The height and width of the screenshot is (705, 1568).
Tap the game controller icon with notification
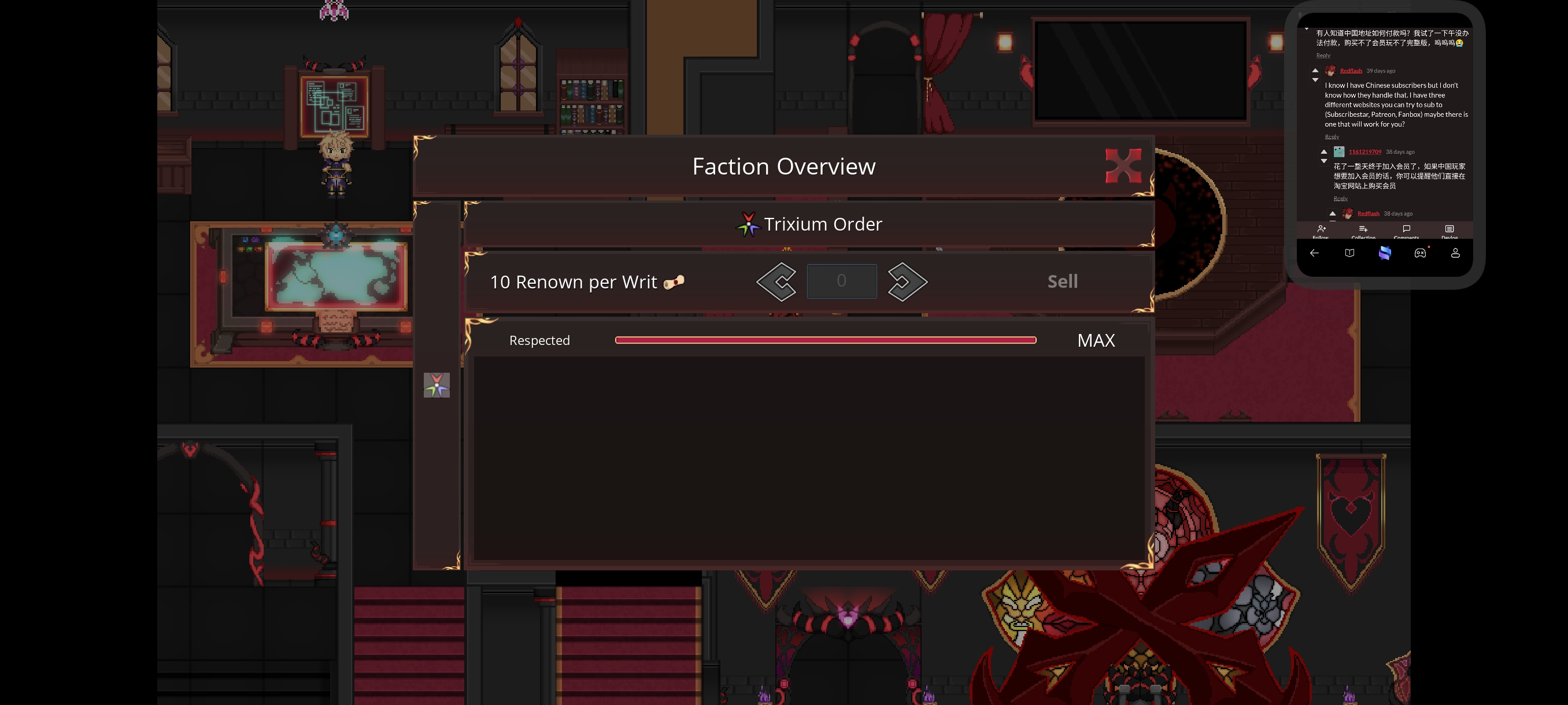[x=1420, y=253]
